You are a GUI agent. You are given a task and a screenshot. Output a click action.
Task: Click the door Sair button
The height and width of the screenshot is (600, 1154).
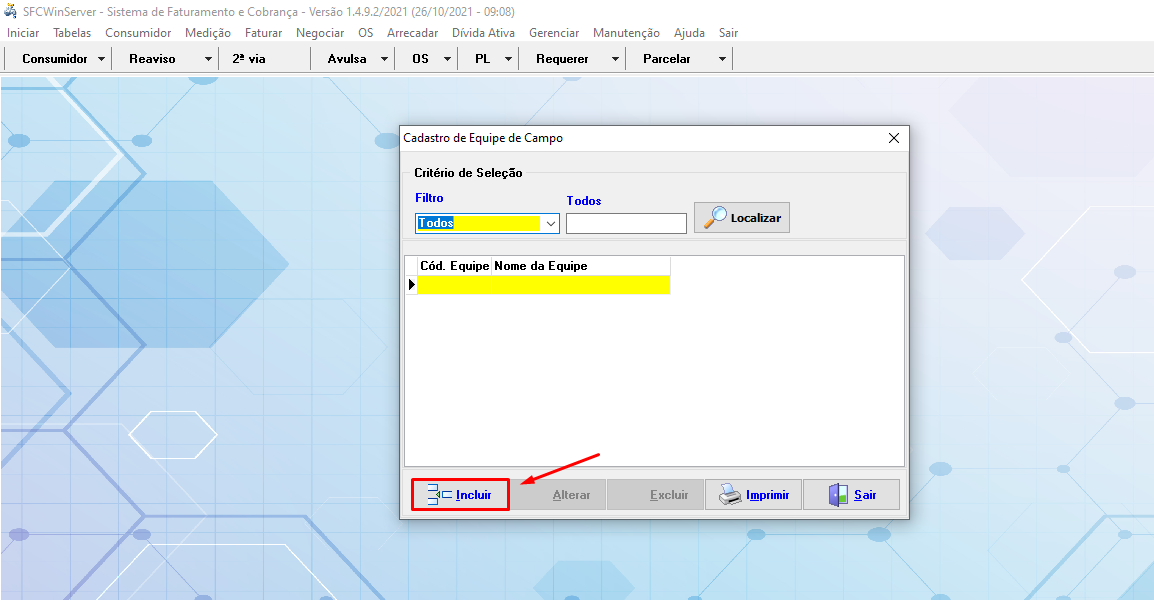pos(851,495)
